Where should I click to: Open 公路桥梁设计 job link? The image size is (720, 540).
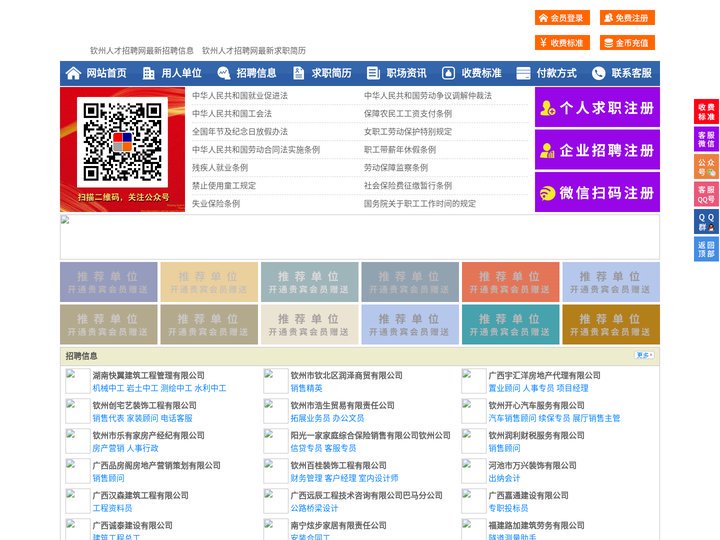tap(314, 508)
